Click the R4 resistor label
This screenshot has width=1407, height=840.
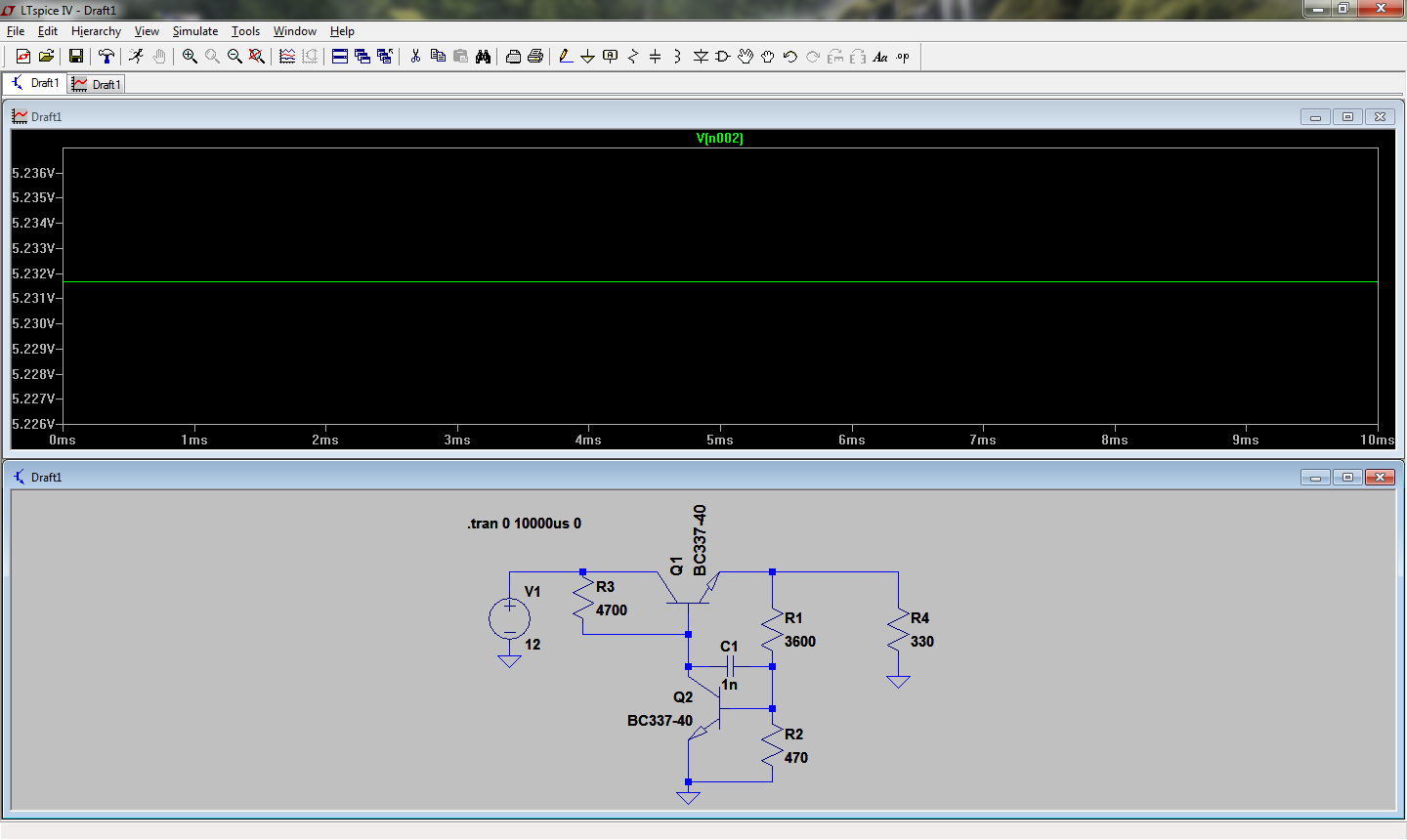tap(920, 618)
